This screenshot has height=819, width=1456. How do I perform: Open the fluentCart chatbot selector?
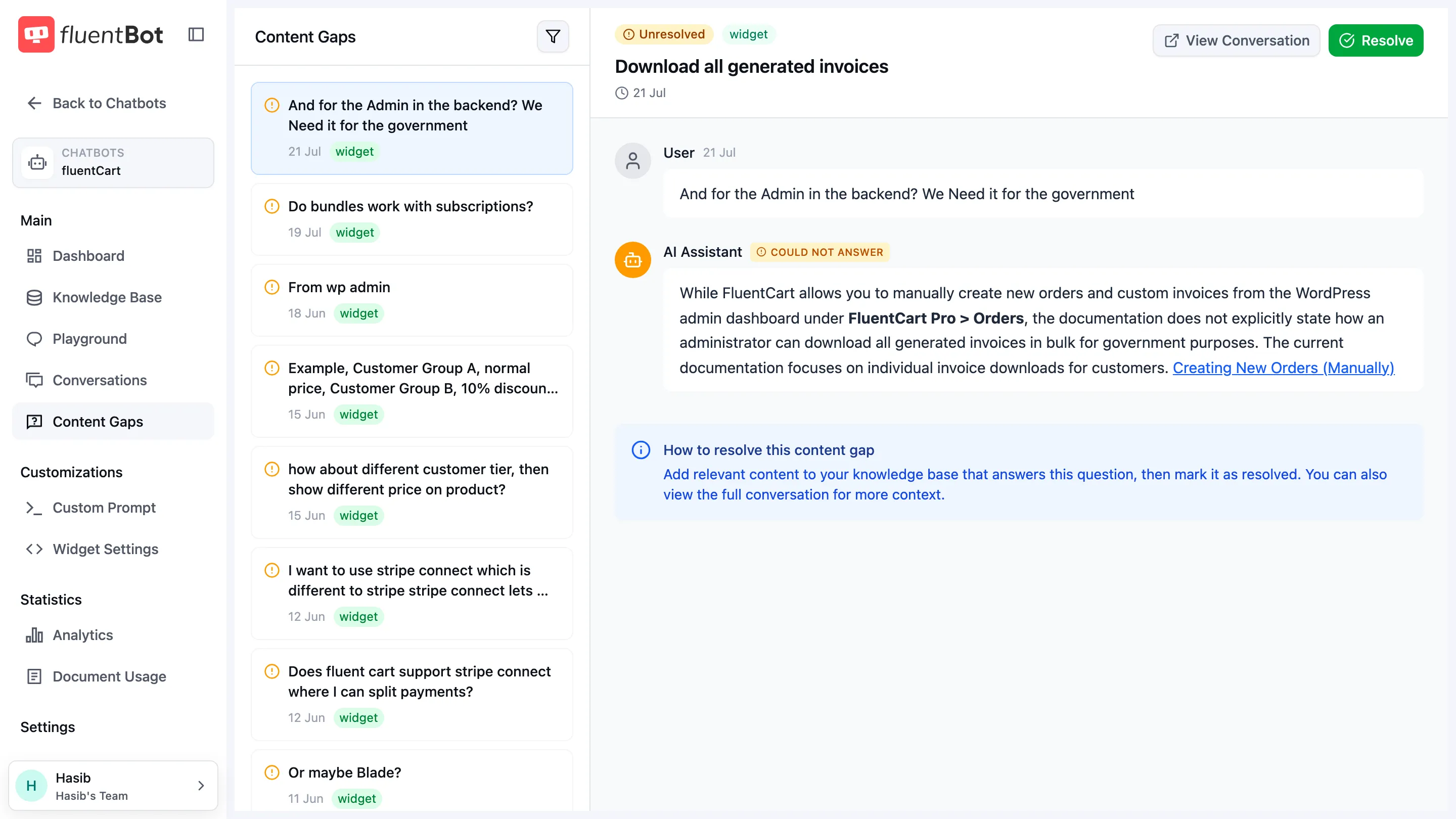113,162
